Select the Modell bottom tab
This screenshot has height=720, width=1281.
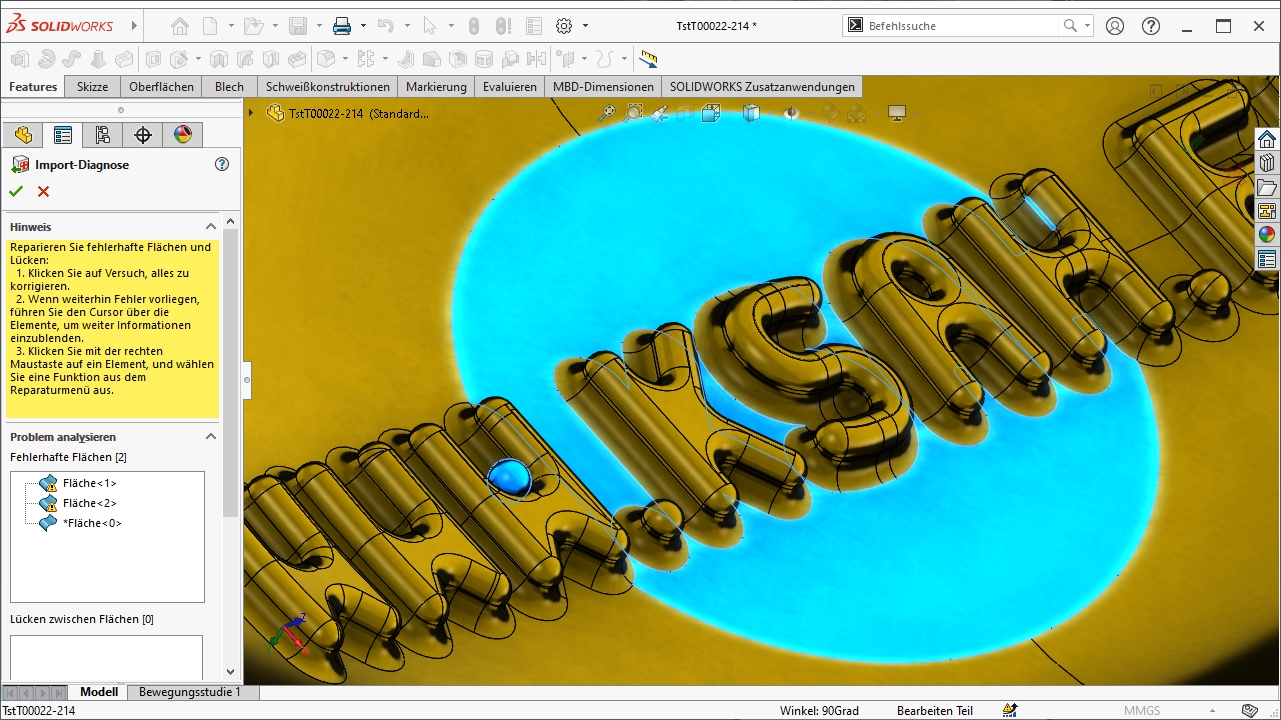click(x=99, y=692)
